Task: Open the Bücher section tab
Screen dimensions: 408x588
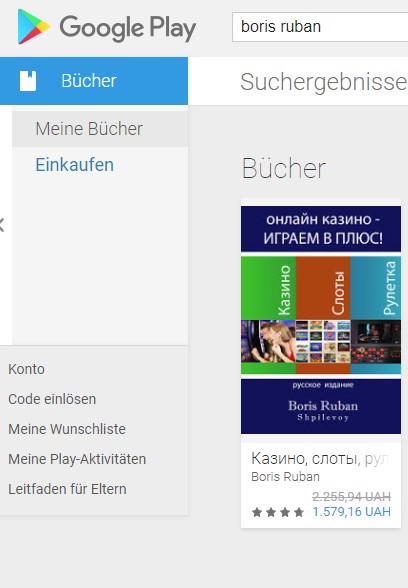Action: point(94,81)
